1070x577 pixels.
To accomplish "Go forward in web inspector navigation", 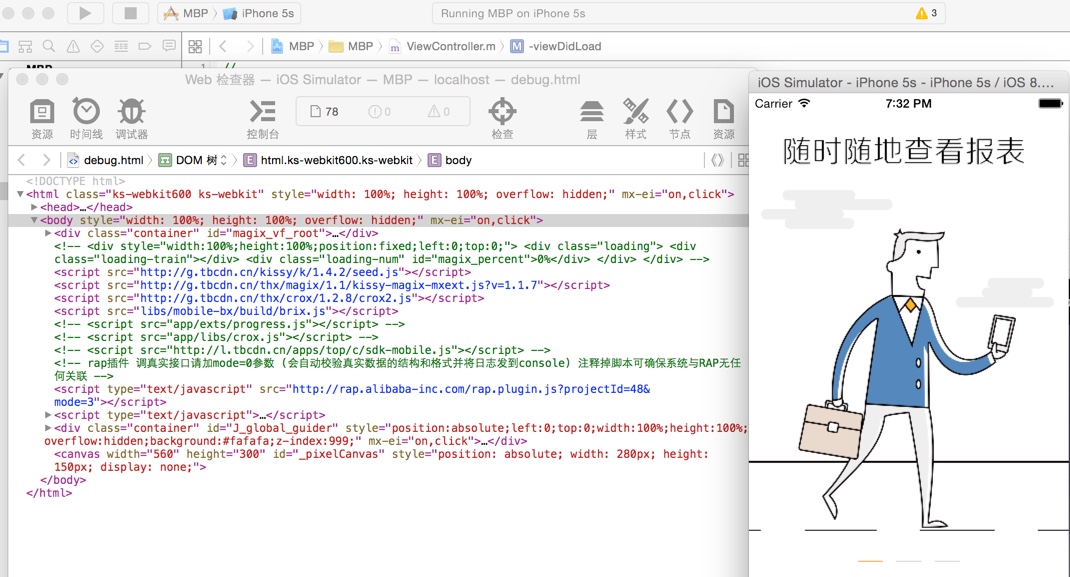I will pos(46,160).
